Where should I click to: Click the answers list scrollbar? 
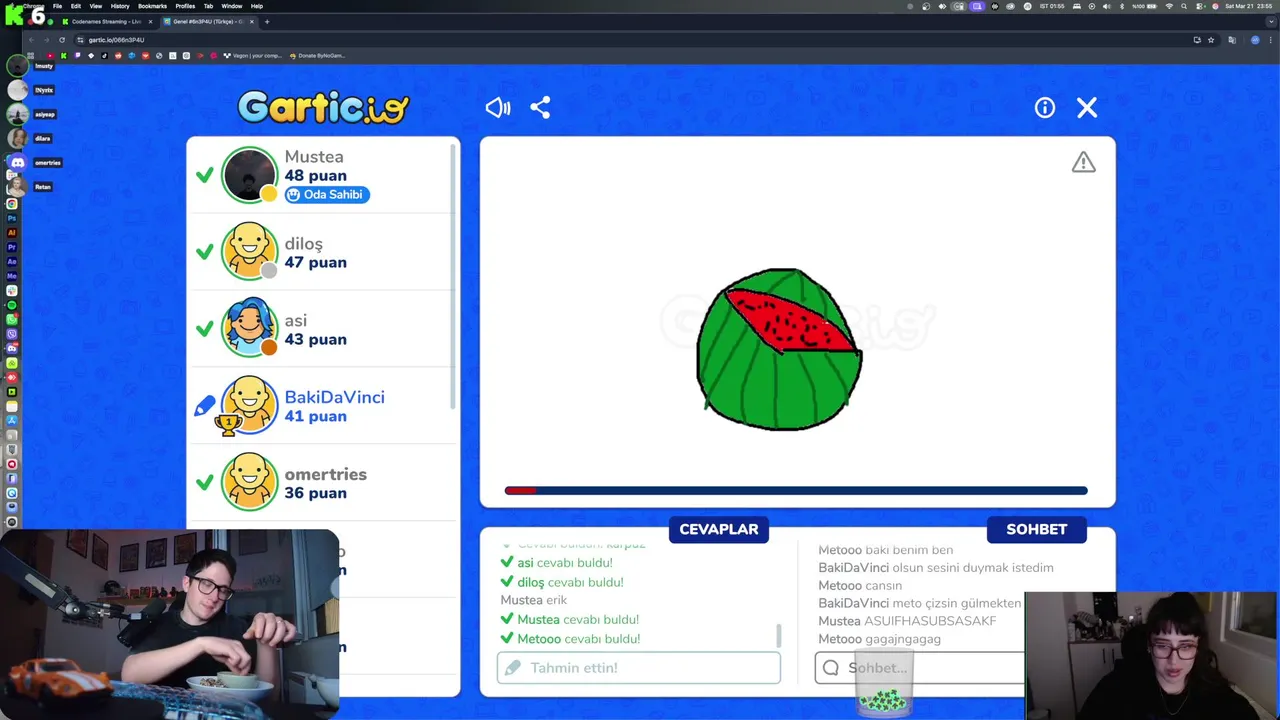click(x=779, y=636)
